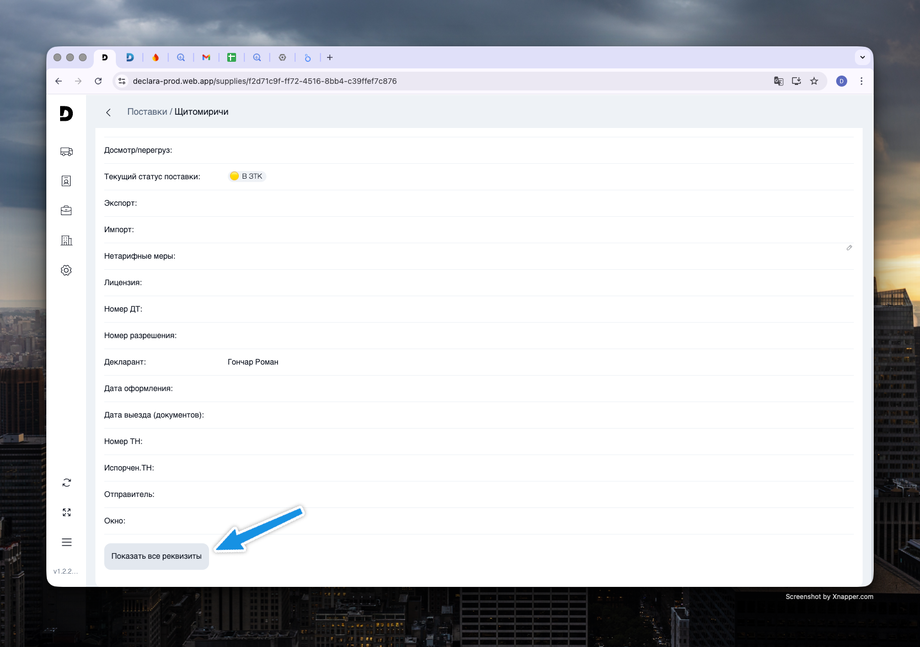Go back using the page chevron arrow

[x=109, y=112]
